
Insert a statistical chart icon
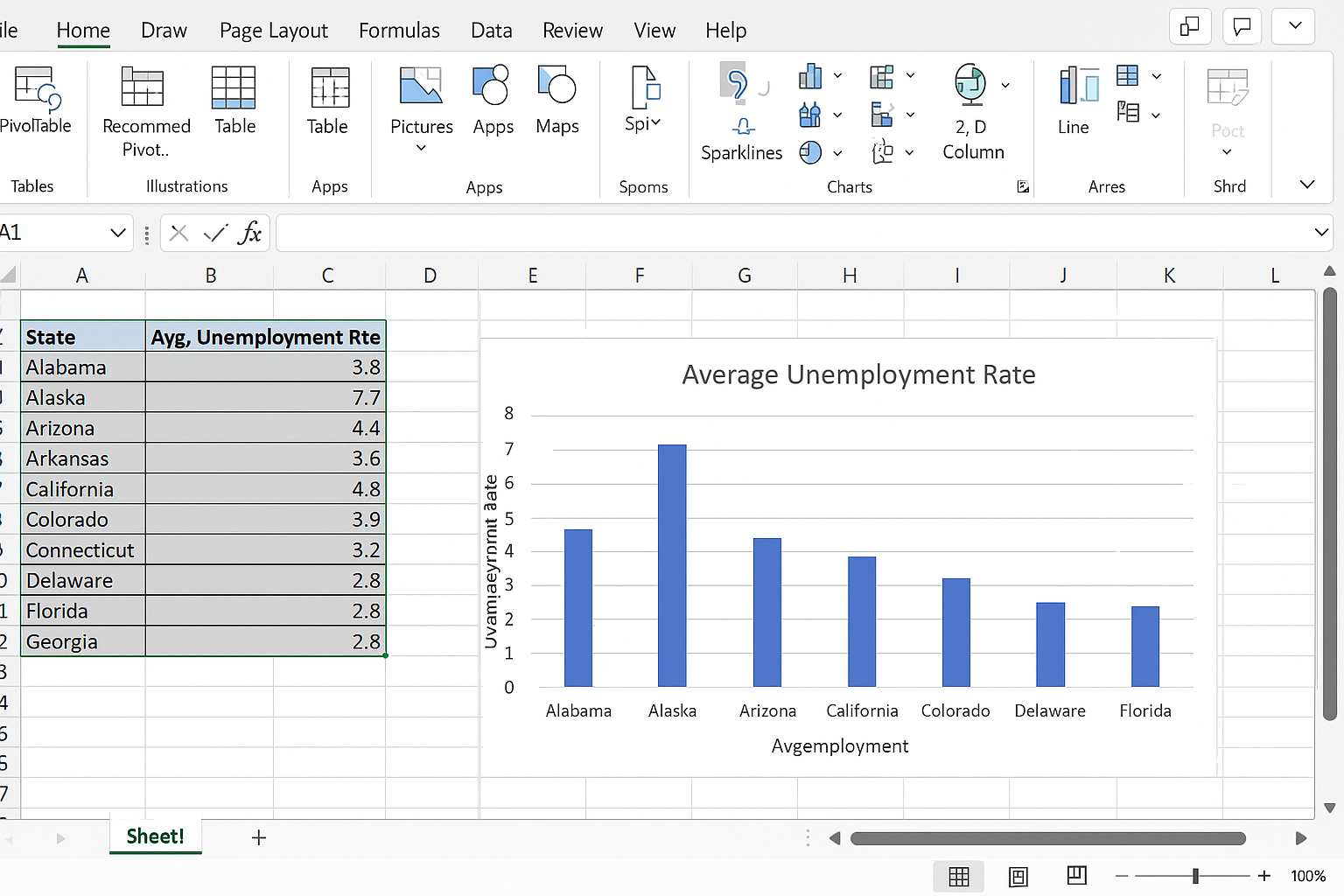coord(810,115)
